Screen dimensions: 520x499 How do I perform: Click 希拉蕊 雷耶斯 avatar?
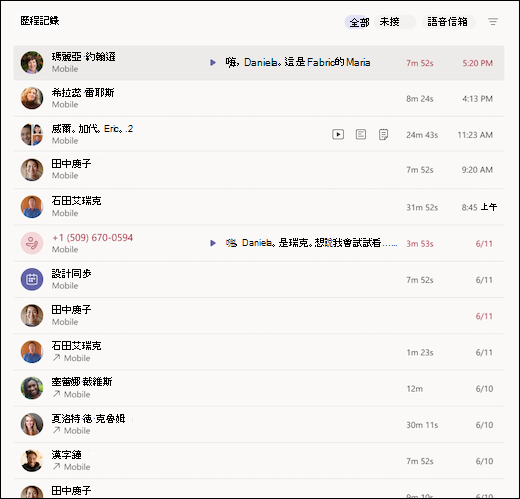click(x=32, y=98)
